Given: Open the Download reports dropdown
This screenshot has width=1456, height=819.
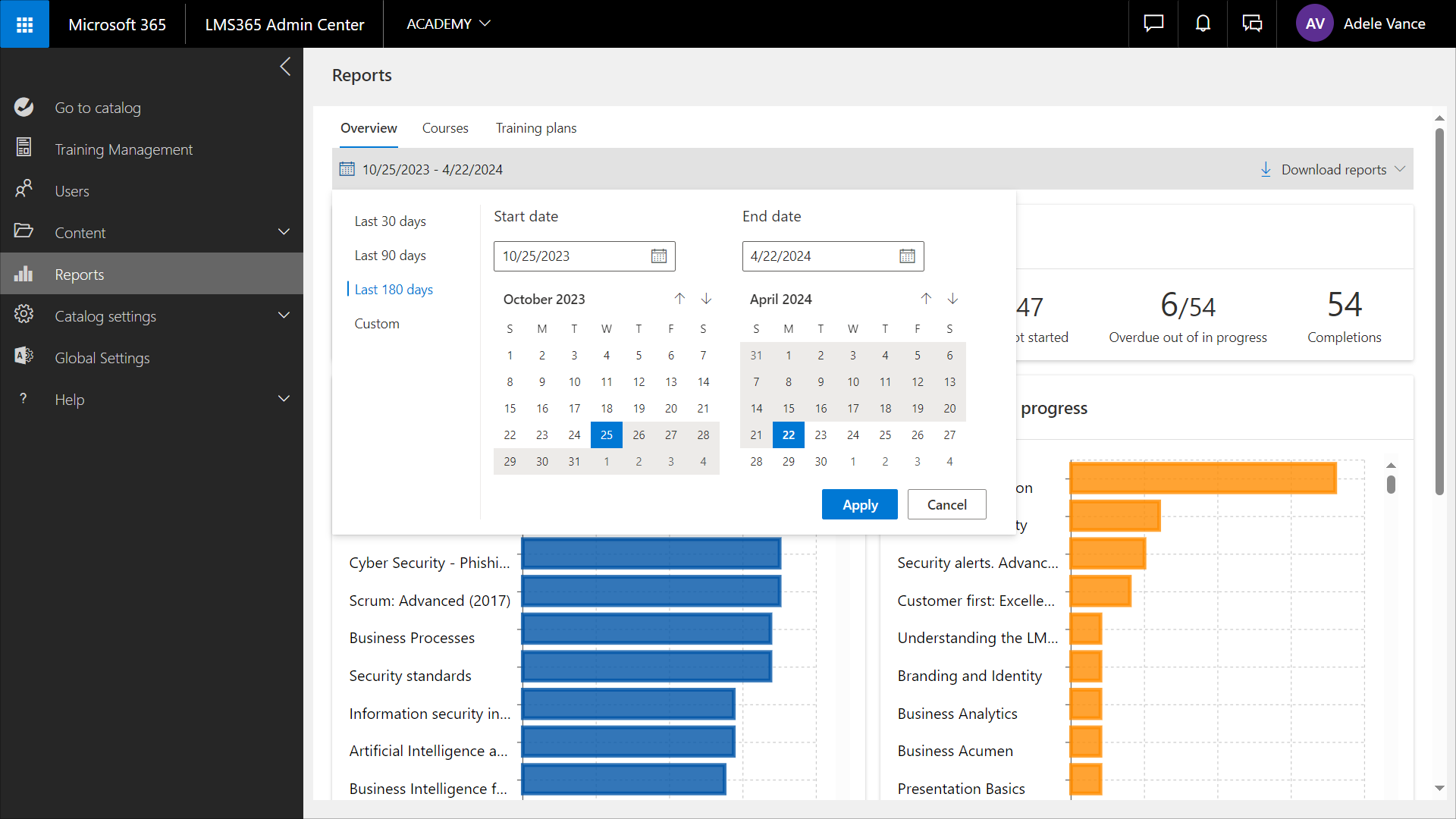Looking at the screenshot, I should click(x=1332, y=170).
